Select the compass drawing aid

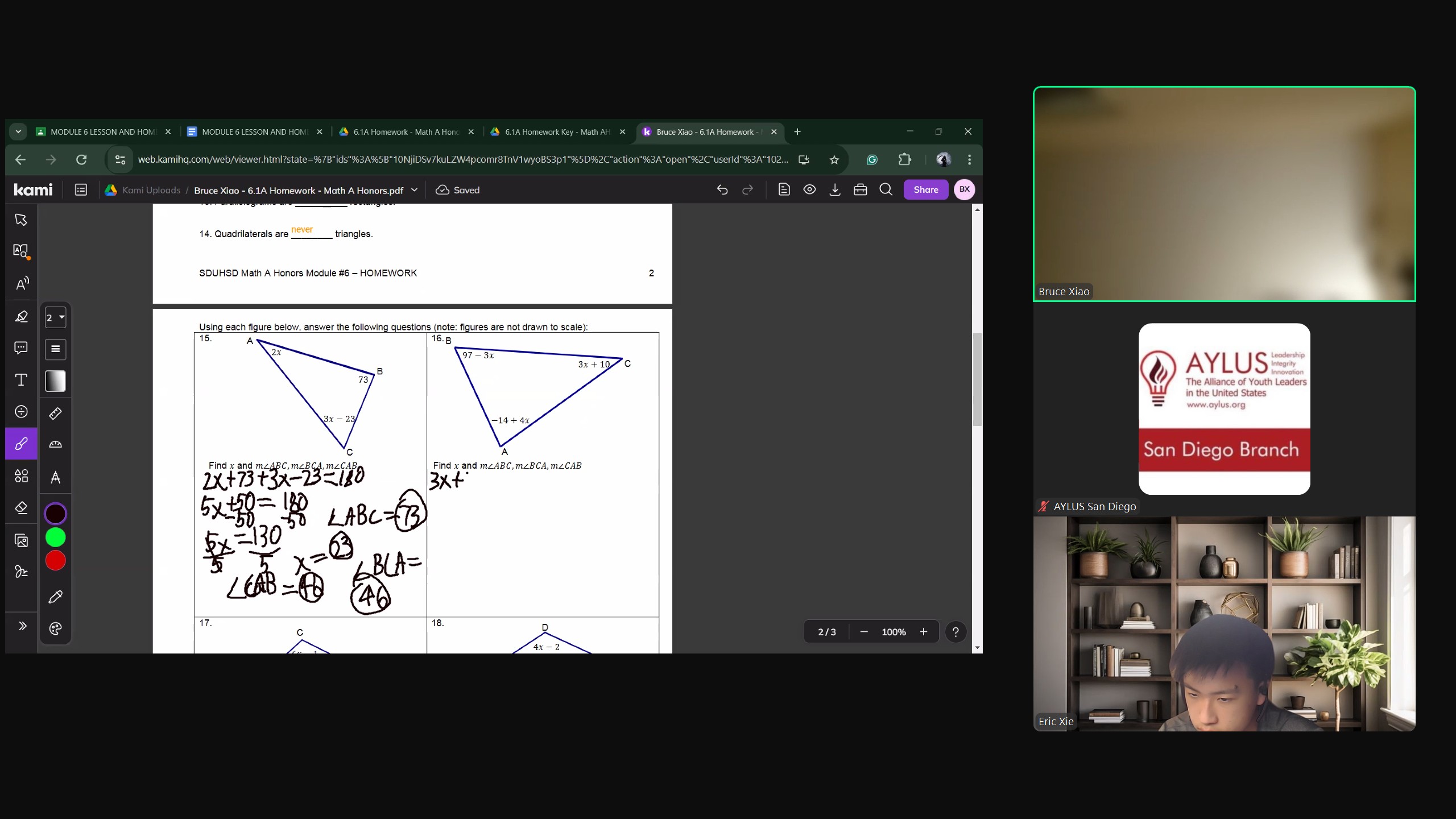click(x=55, y=477)
